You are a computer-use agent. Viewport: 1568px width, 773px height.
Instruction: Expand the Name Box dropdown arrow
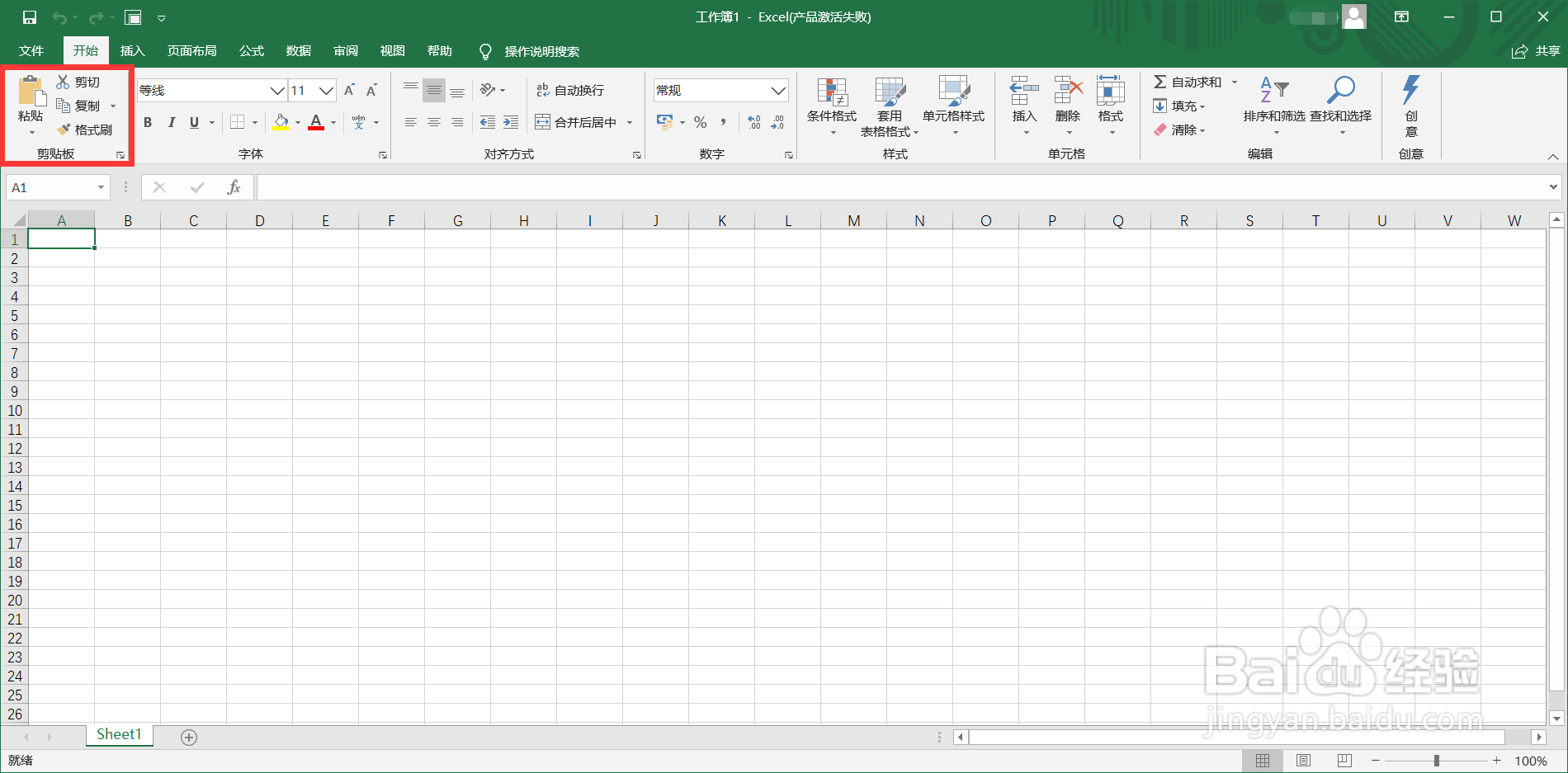tap(102, 187)
